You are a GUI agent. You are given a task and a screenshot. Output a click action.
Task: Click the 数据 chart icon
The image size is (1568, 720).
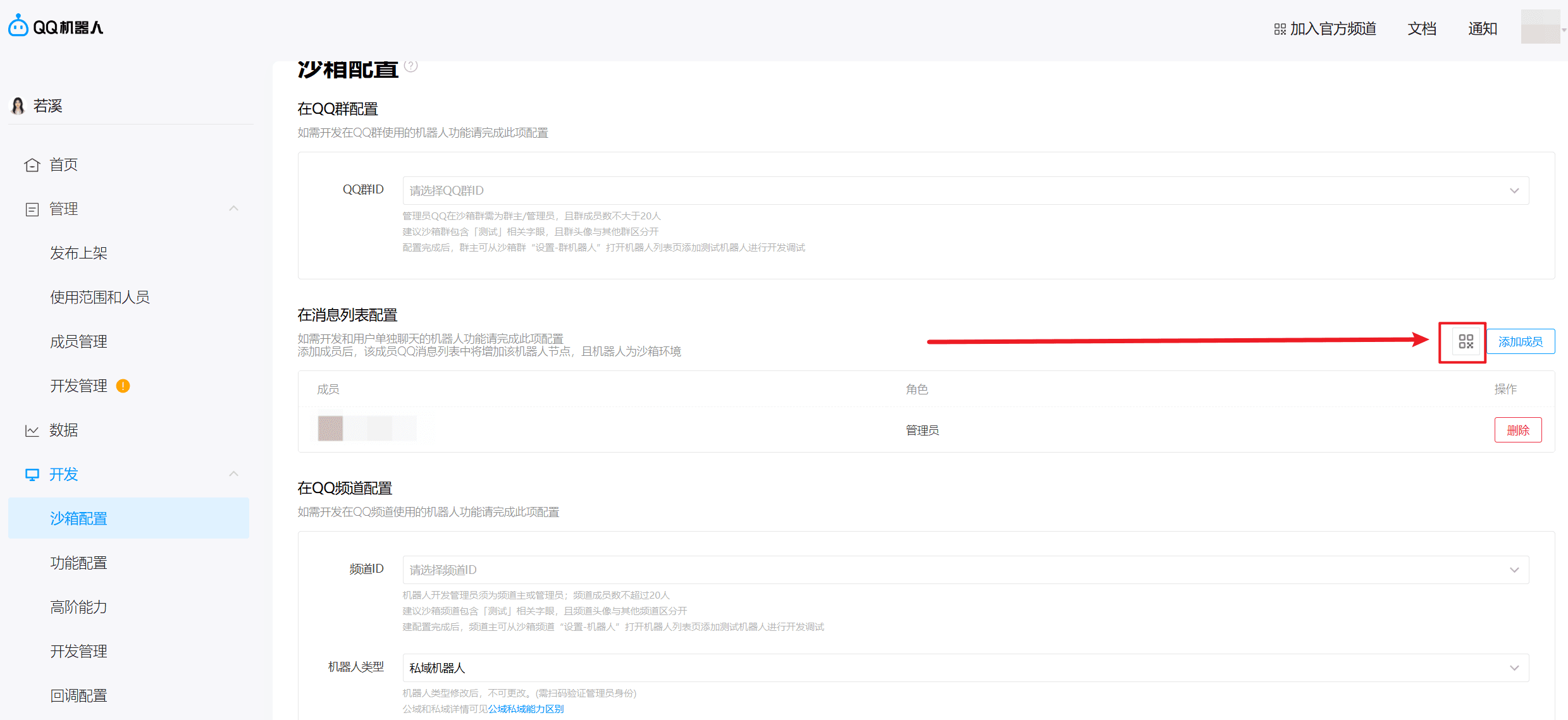(x=32, y=430)
